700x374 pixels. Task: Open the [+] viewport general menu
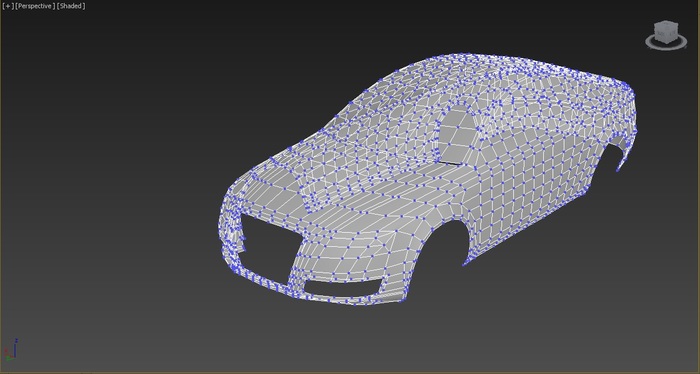(x=8, y=6)
